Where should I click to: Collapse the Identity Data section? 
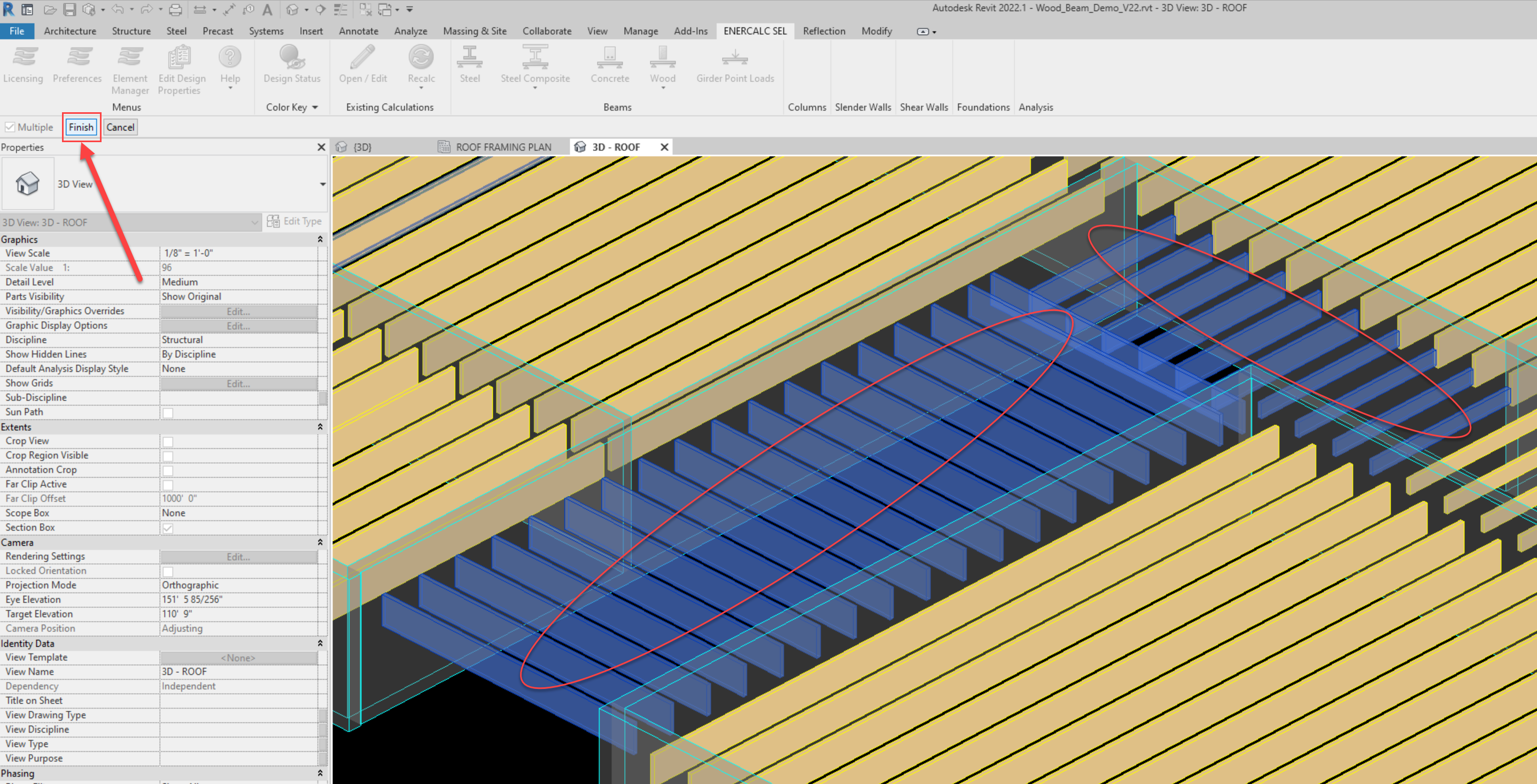coord(320,643)
